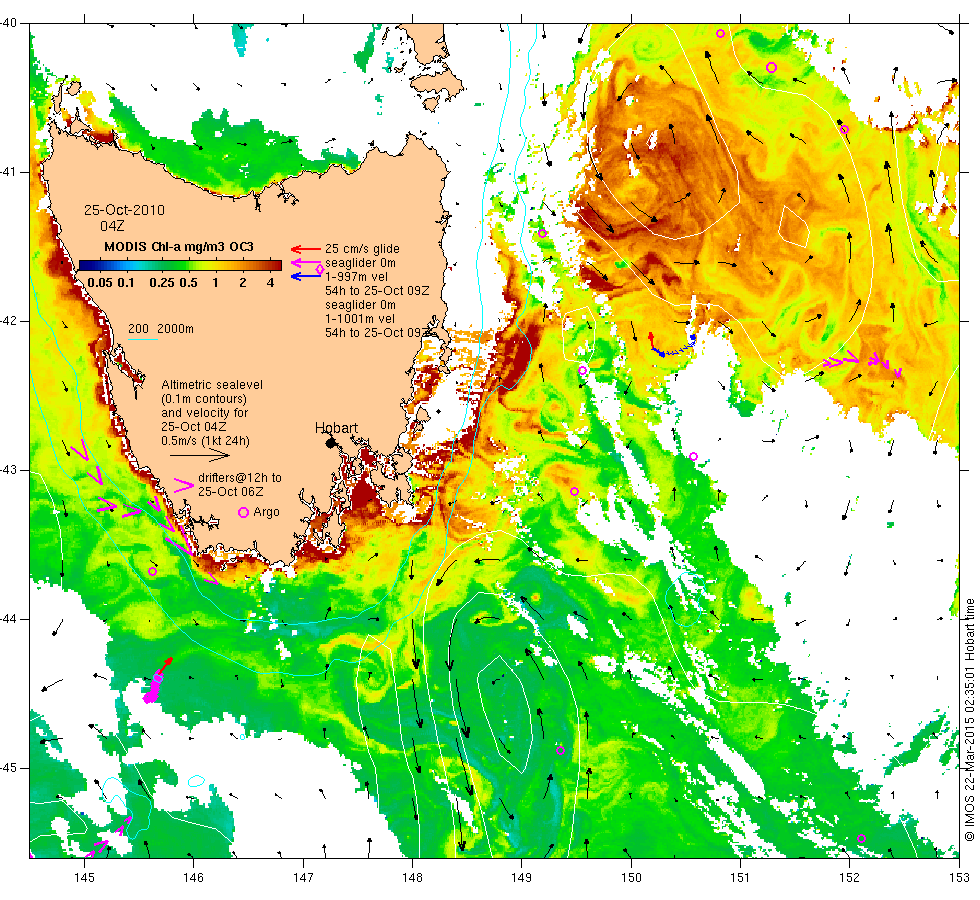
Task: Click the 04Z time label
Action: (x=112, y=226)
